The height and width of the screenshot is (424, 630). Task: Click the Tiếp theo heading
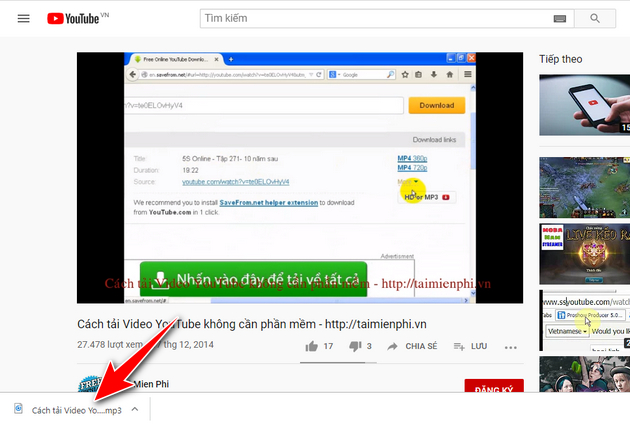560,59
